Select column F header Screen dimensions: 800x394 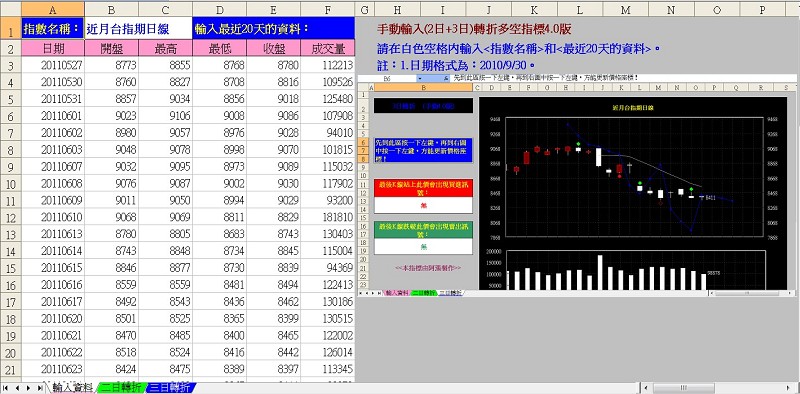pyautogui.click(x=328, y=9)
